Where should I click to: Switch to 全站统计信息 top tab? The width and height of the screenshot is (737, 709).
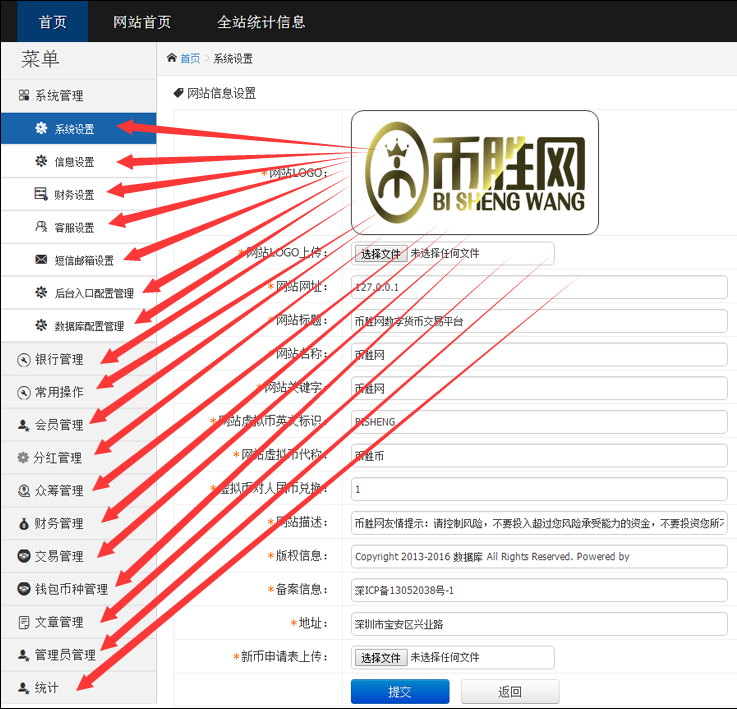click(261, 22)
